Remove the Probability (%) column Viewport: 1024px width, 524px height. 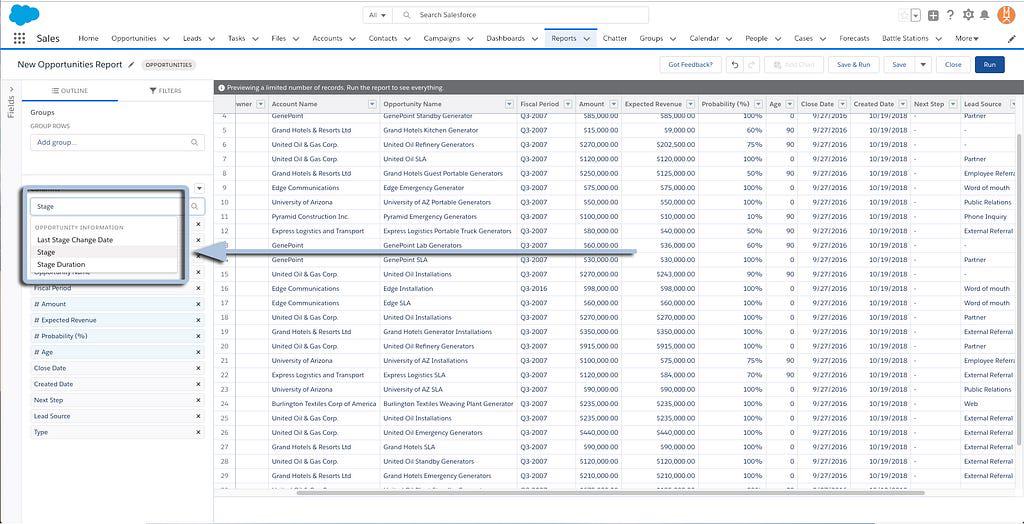(198, 336)
